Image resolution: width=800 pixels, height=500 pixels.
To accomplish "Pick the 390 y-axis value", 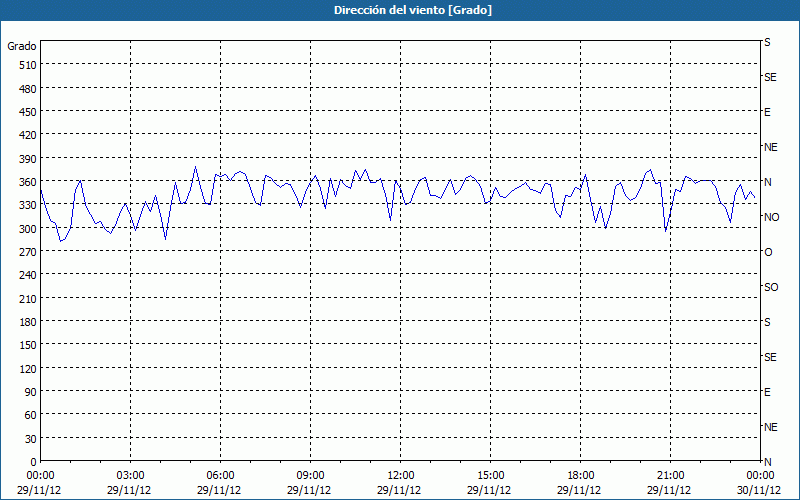I will tap(29, 159).
